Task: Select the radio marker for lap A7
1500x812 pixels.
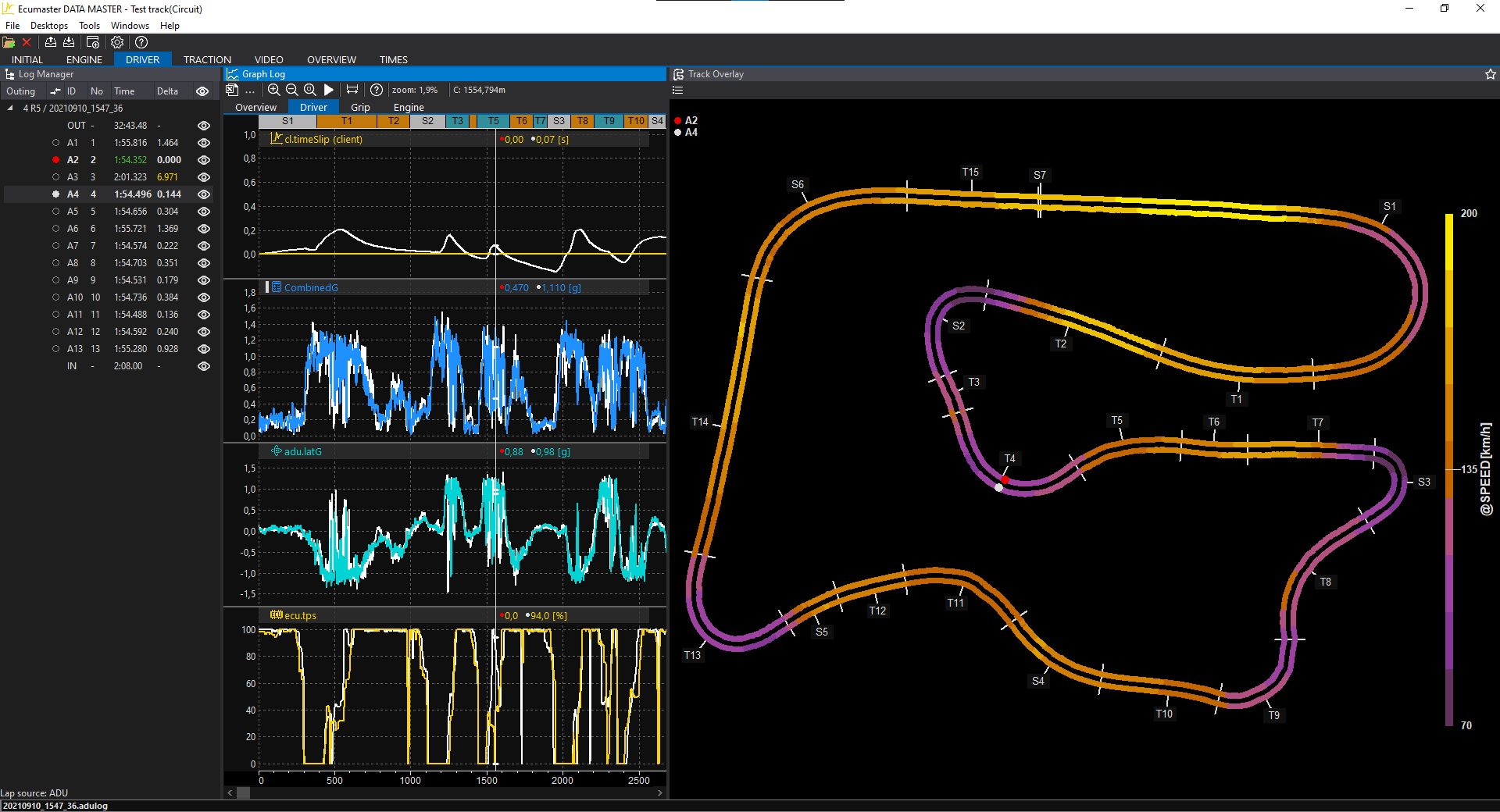Action: 55,246
